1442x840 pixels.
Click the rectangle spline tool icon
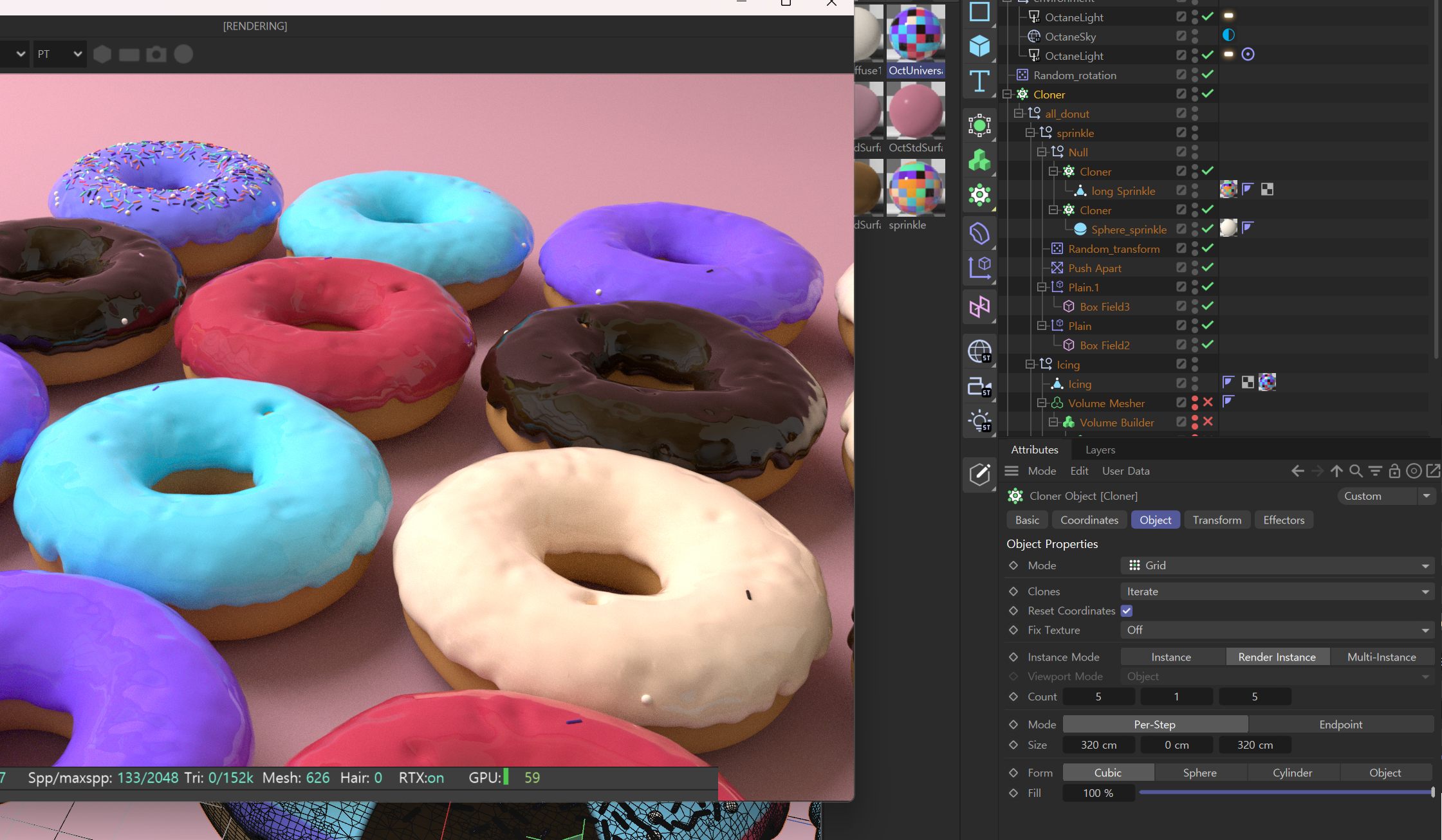[979, 12]
